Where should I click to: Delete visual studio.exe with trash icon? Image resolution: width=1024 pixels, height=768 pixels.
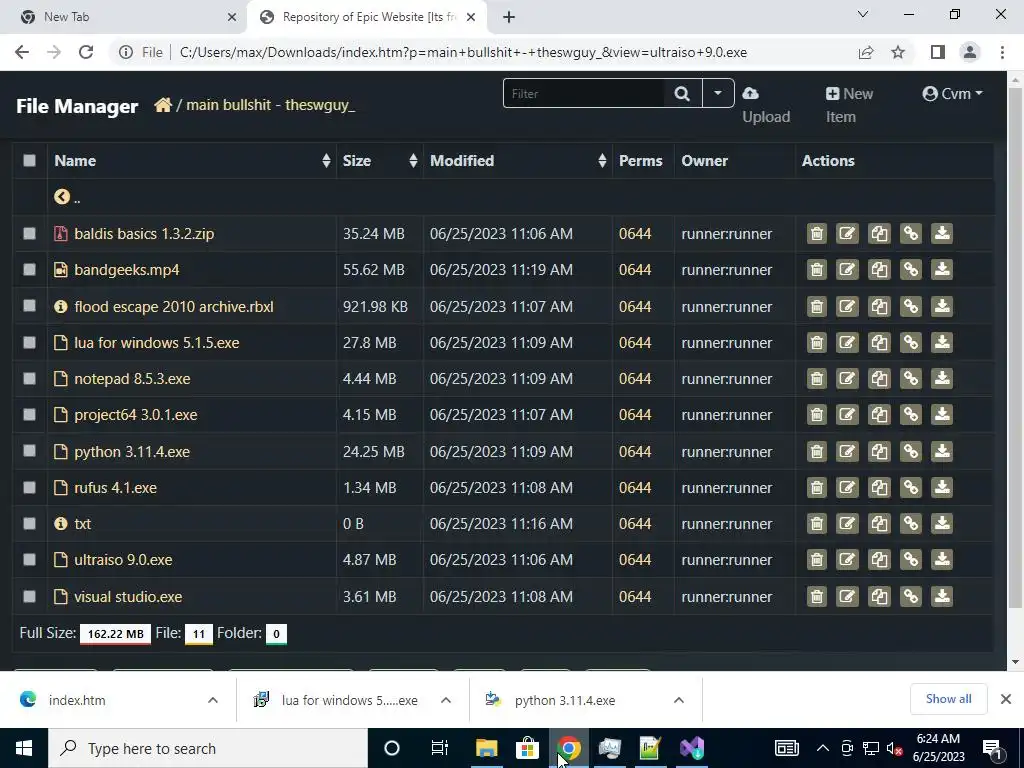pos(816,596)
